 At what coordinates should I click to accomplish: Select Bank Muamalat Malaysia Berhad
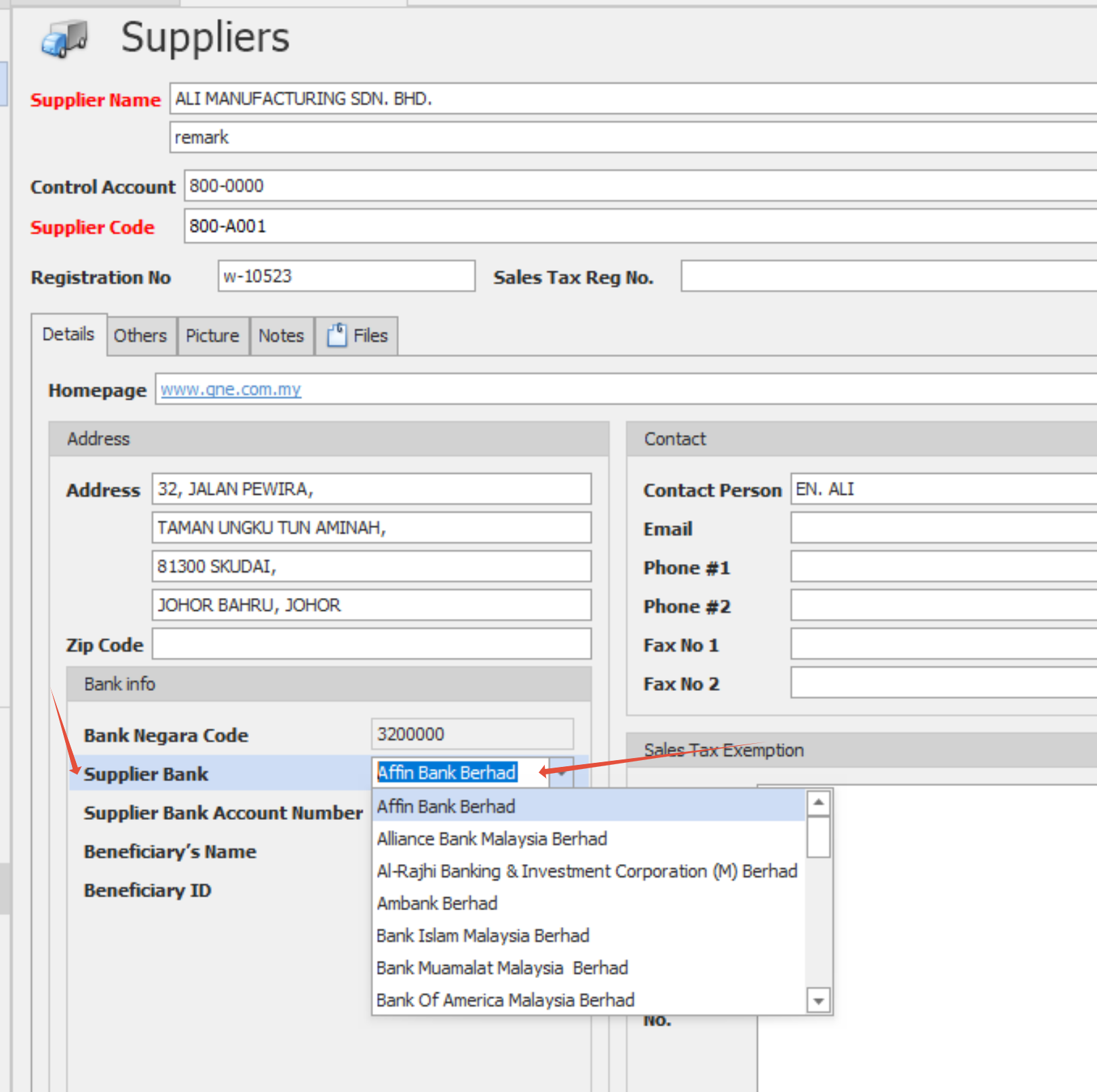(x=589, y=968)
